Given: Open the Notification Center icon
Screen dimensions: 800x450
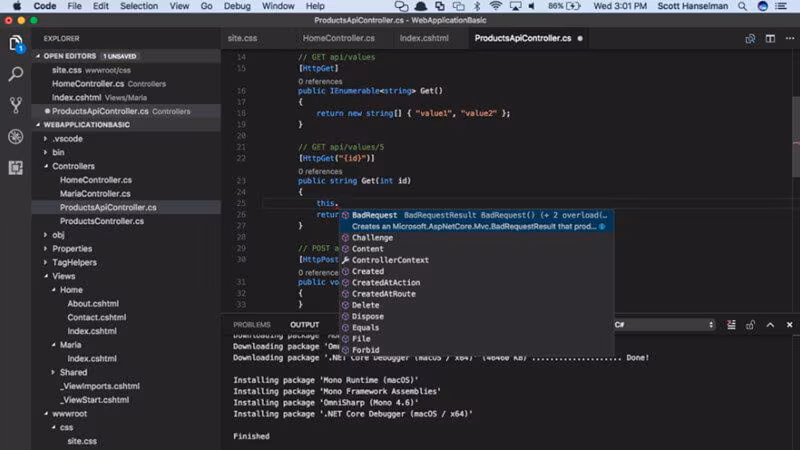Looking at the screenshot, I should (x=781, y=6).
